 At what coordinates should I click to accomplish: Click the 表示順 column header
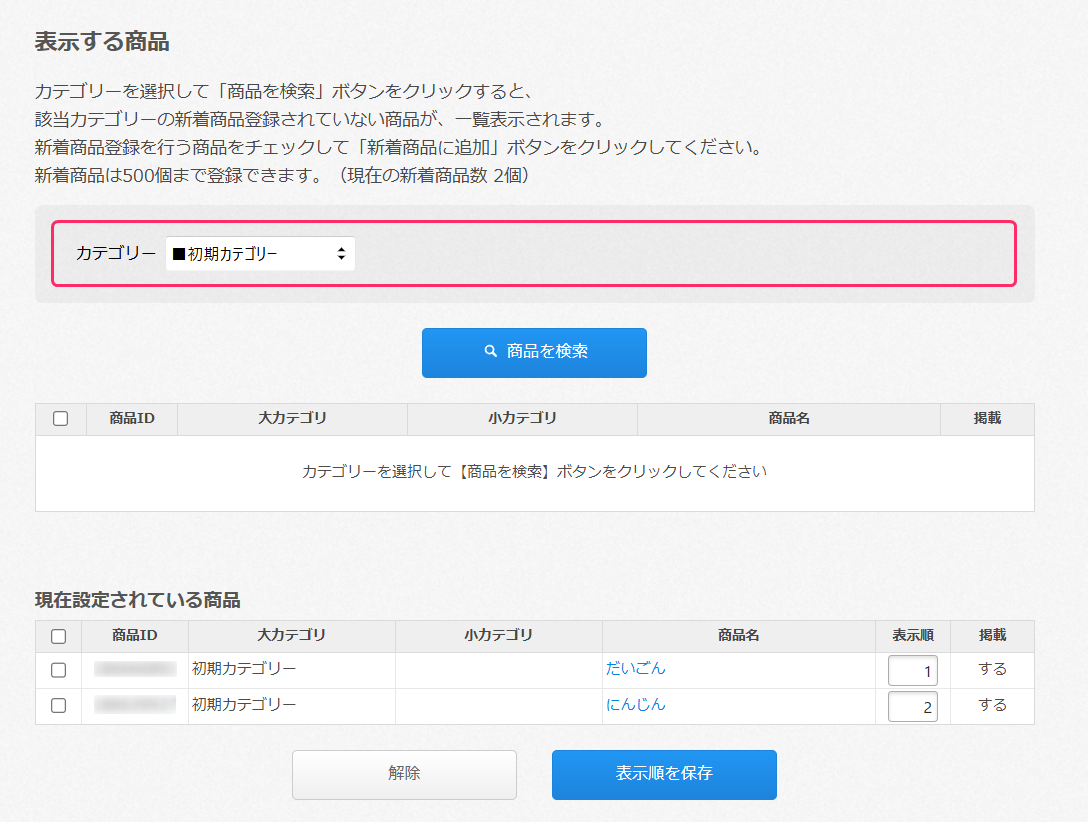point(912,635)
